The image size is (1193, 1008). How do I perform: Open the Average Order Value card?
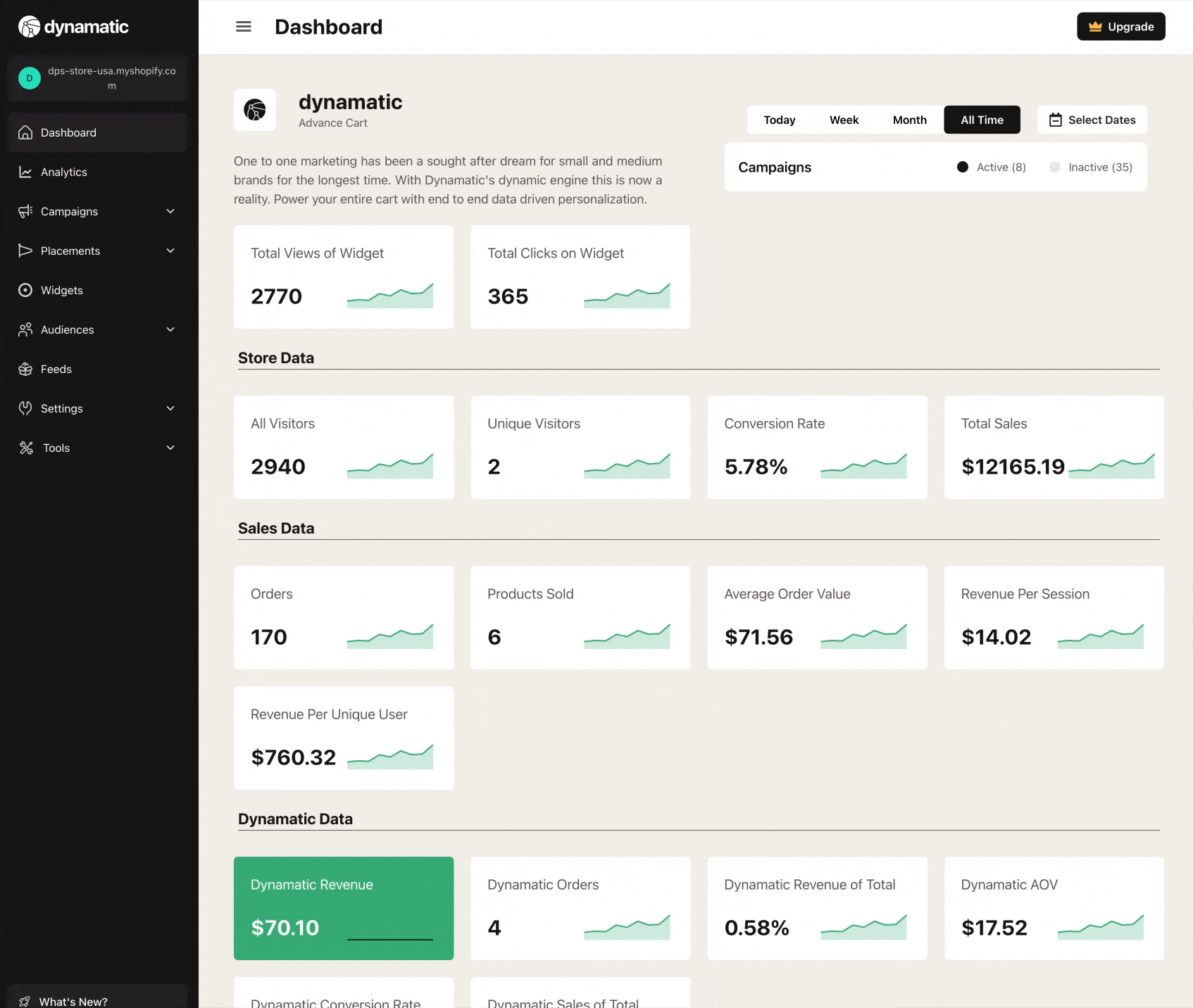pyautogui.click(x=817, y=617)
